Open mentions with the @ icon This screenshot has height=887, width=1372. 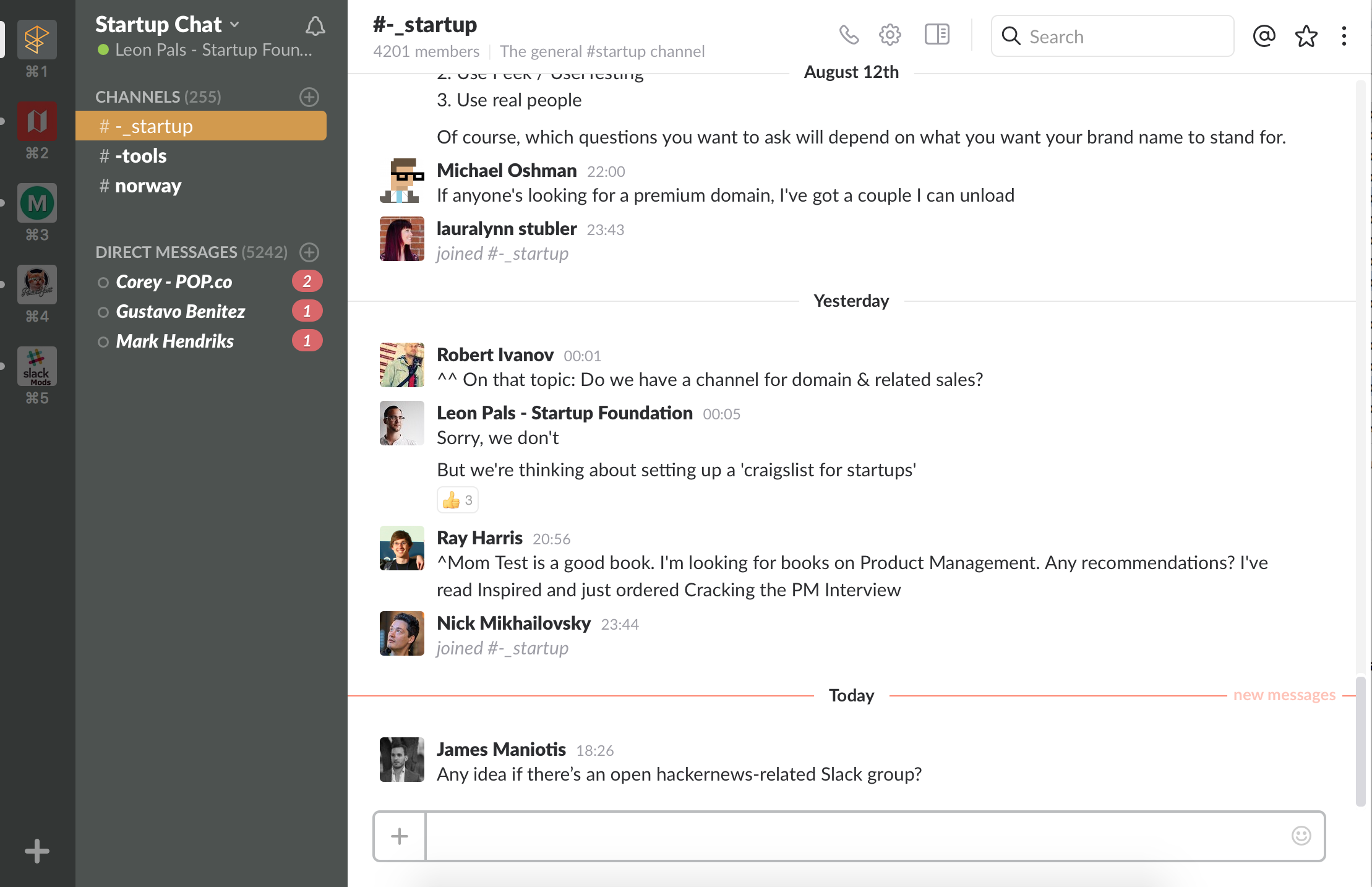(x=1264, y=36)
